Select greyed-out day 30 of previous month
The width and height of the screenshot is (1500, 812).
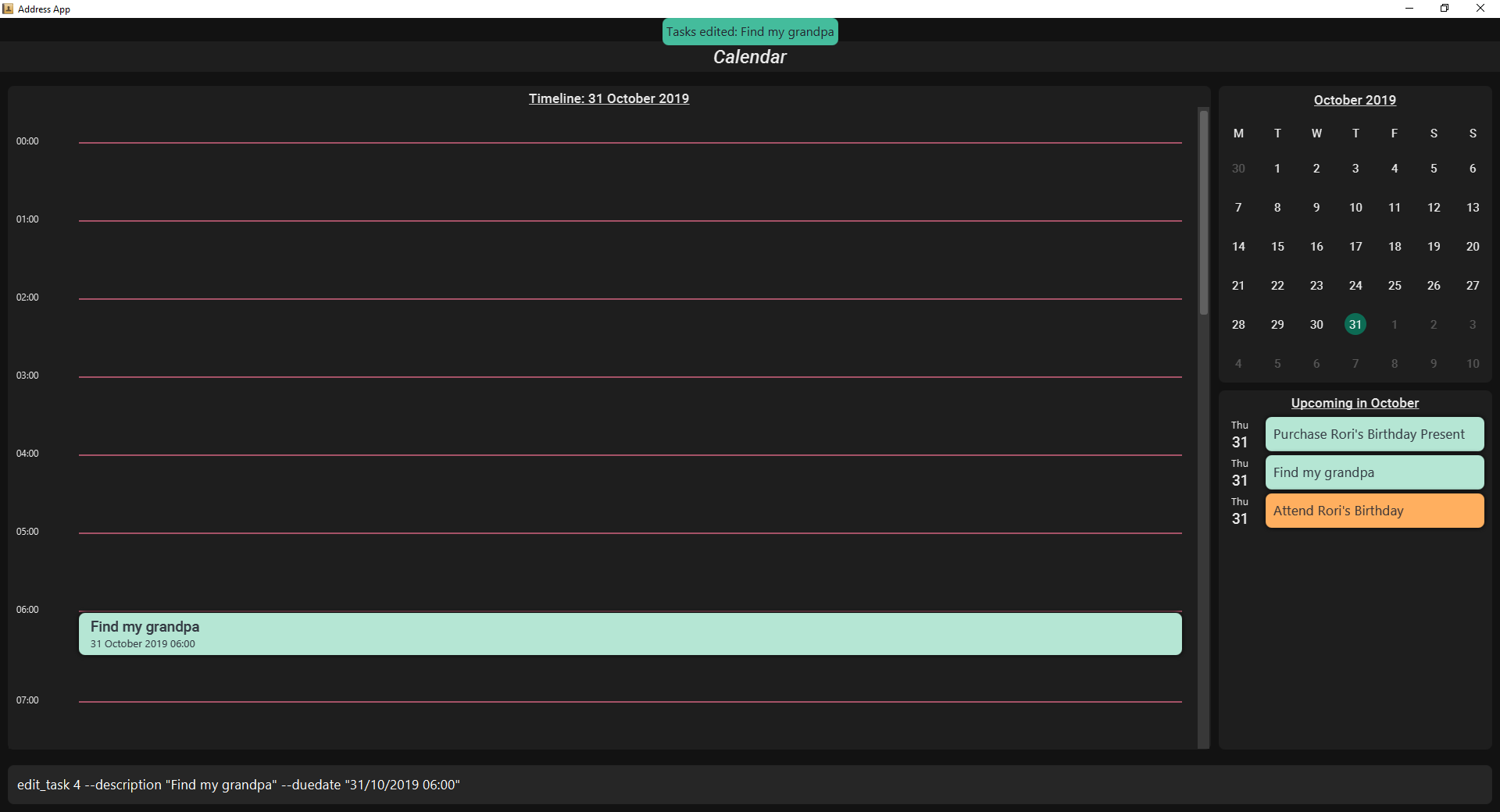click(1238, 169)
